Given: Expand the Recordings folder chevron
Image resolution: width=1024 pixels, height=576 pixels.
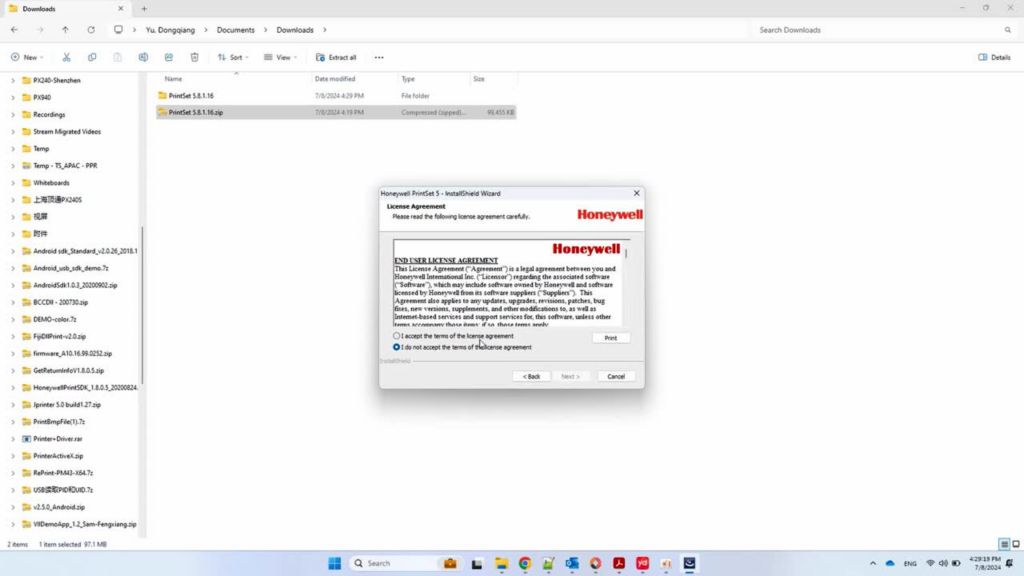Looking at the screenshot, I should (x=13, y=114).
